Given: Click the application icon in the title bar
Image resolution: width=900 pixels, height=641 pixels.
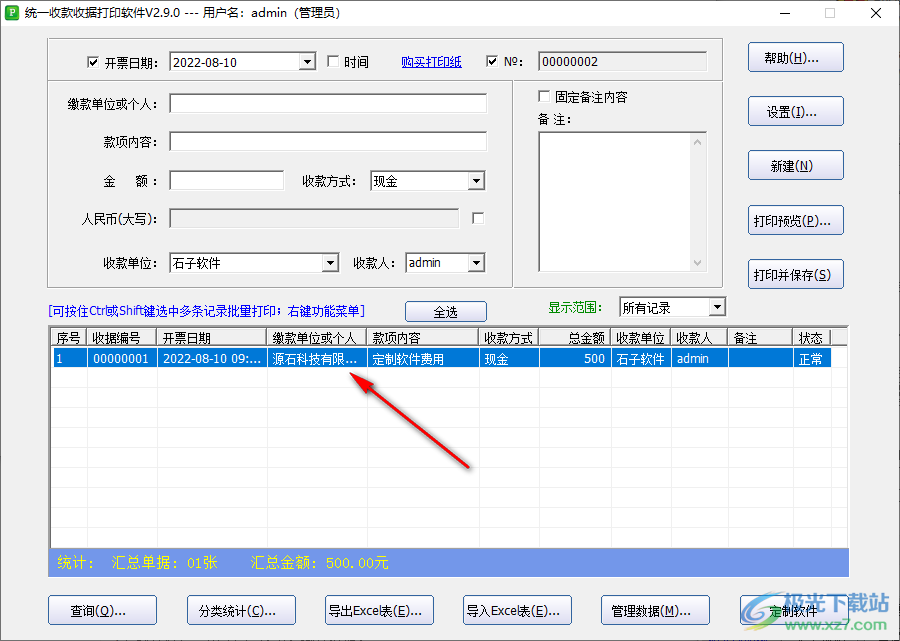Looking at the screenshot, I should (11, 13).
